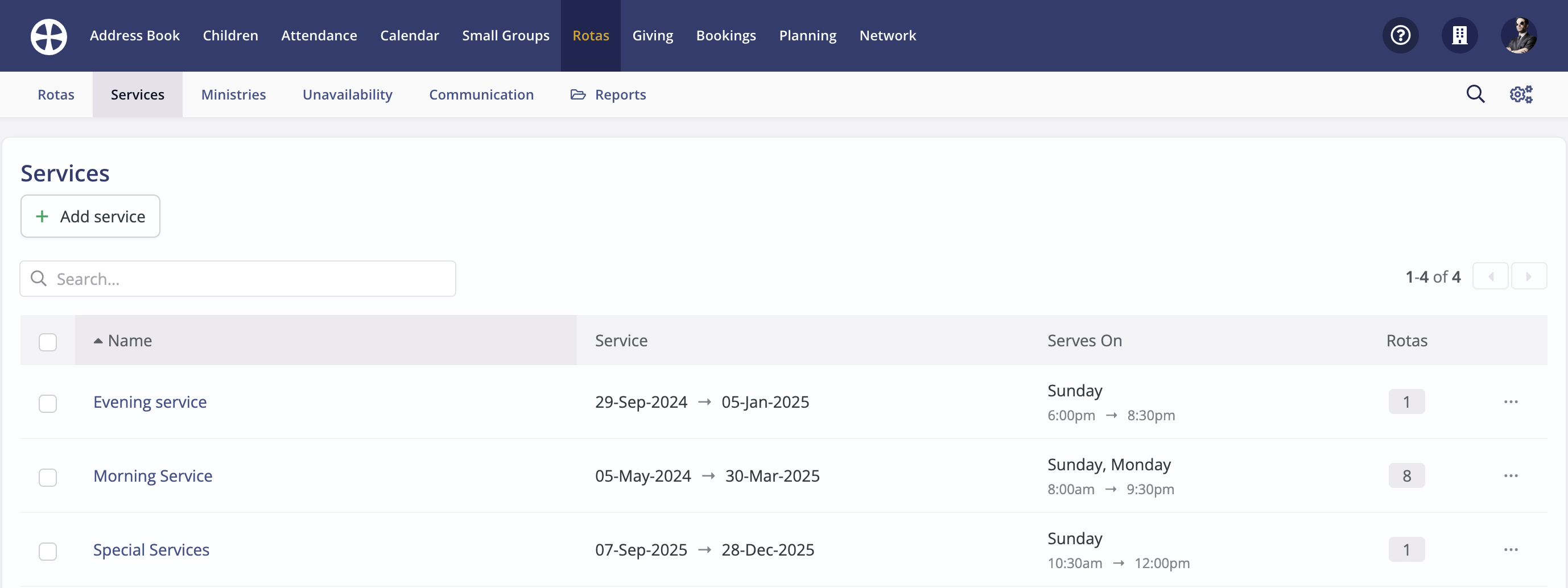Check the select-all checkbox in the header
This screenshot has height=588, width=1568.
47,342
